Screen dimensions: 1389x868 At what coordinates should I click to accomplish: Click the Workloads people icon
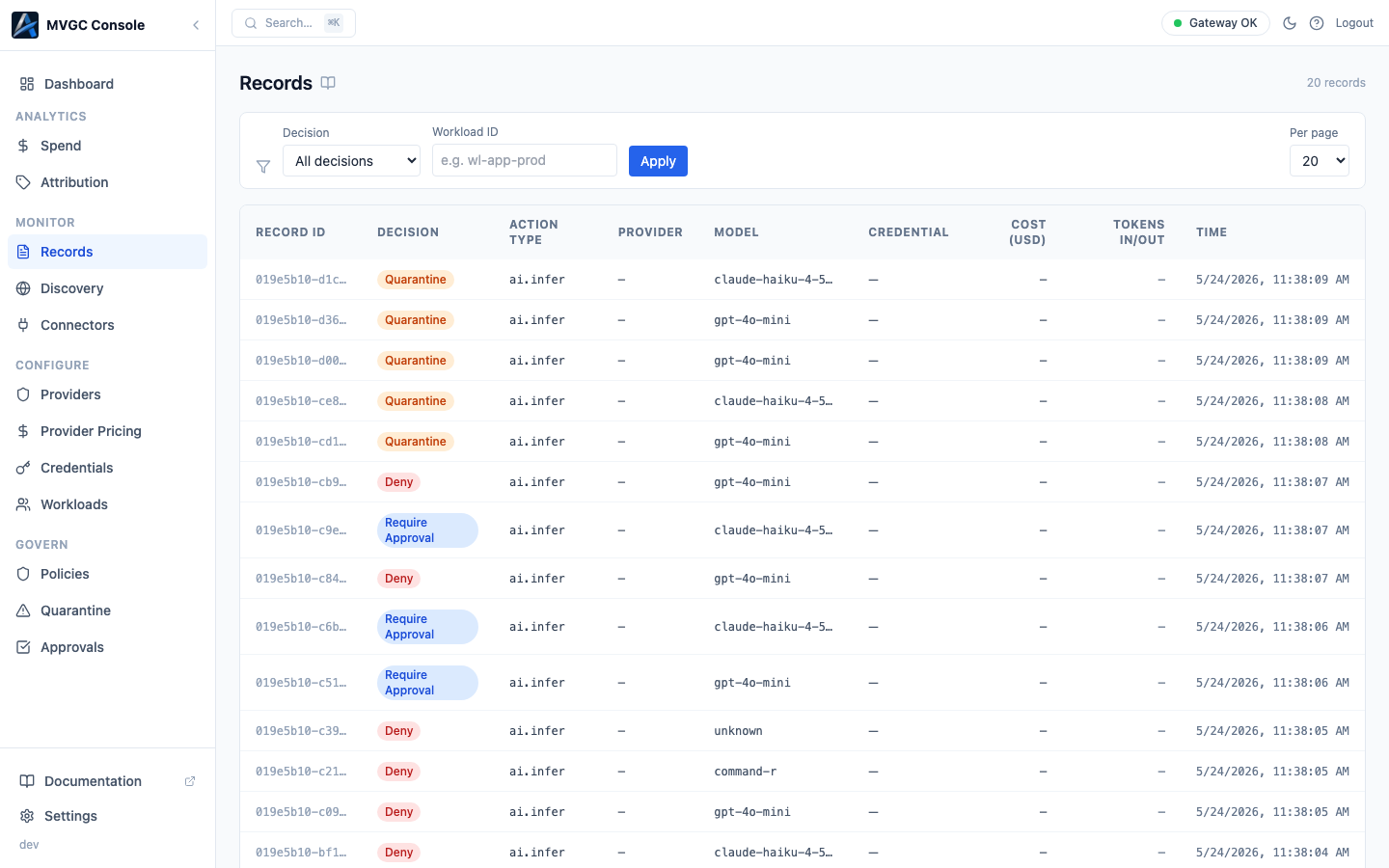coord(23,504)
